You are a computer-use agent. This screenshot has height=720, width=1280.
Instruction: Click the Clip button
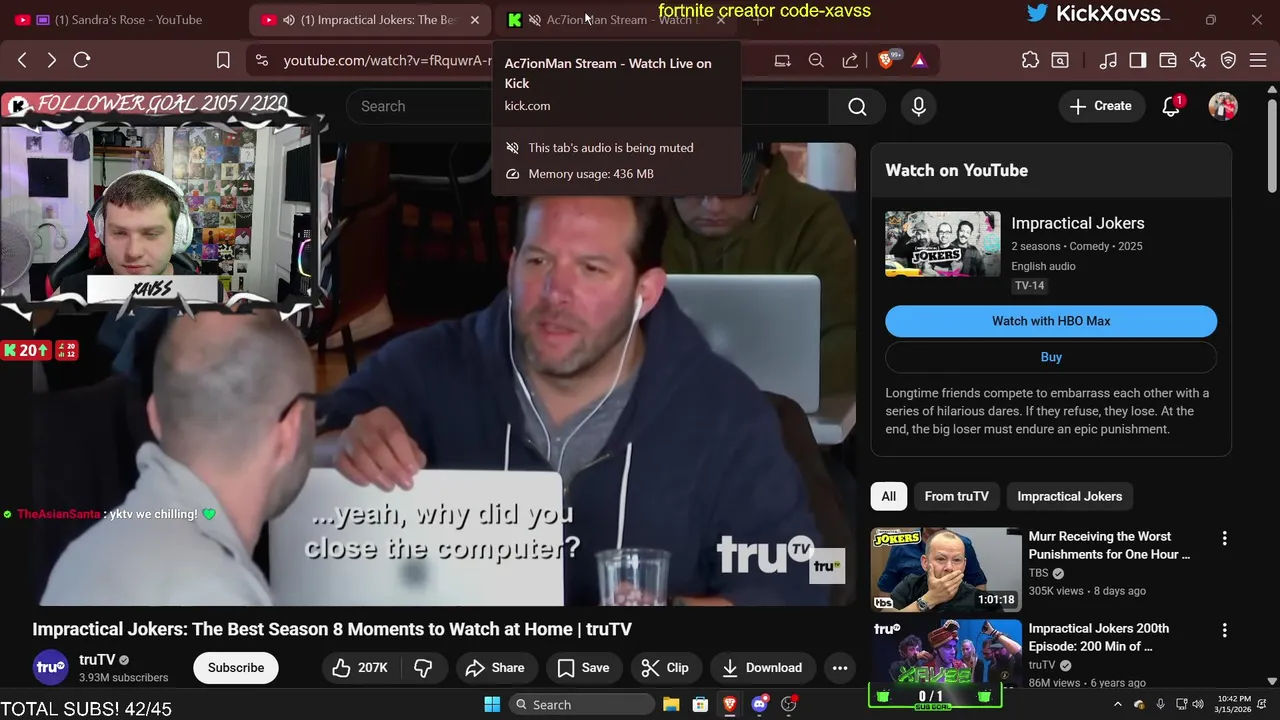click(x=665, y=668)
